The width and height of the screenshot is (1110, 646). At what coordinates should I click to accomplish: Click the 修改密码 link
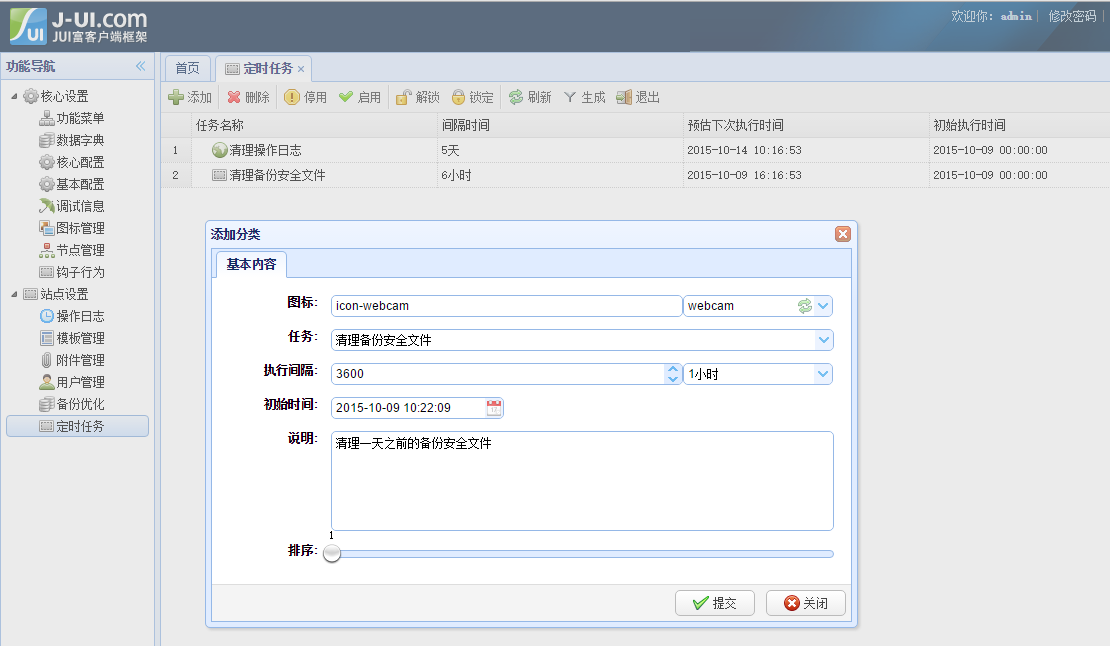coord(1072,16)
